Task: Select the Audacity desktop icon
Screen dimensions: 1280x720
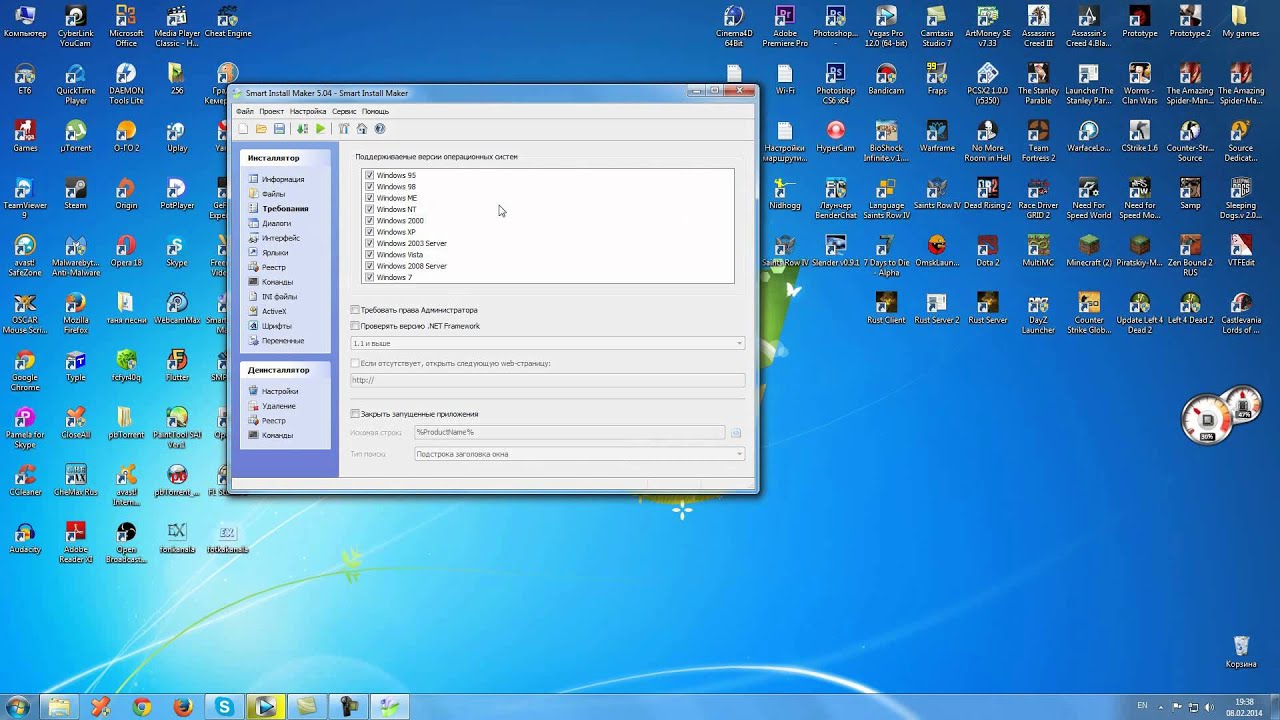Action: [x=25, y=538]
